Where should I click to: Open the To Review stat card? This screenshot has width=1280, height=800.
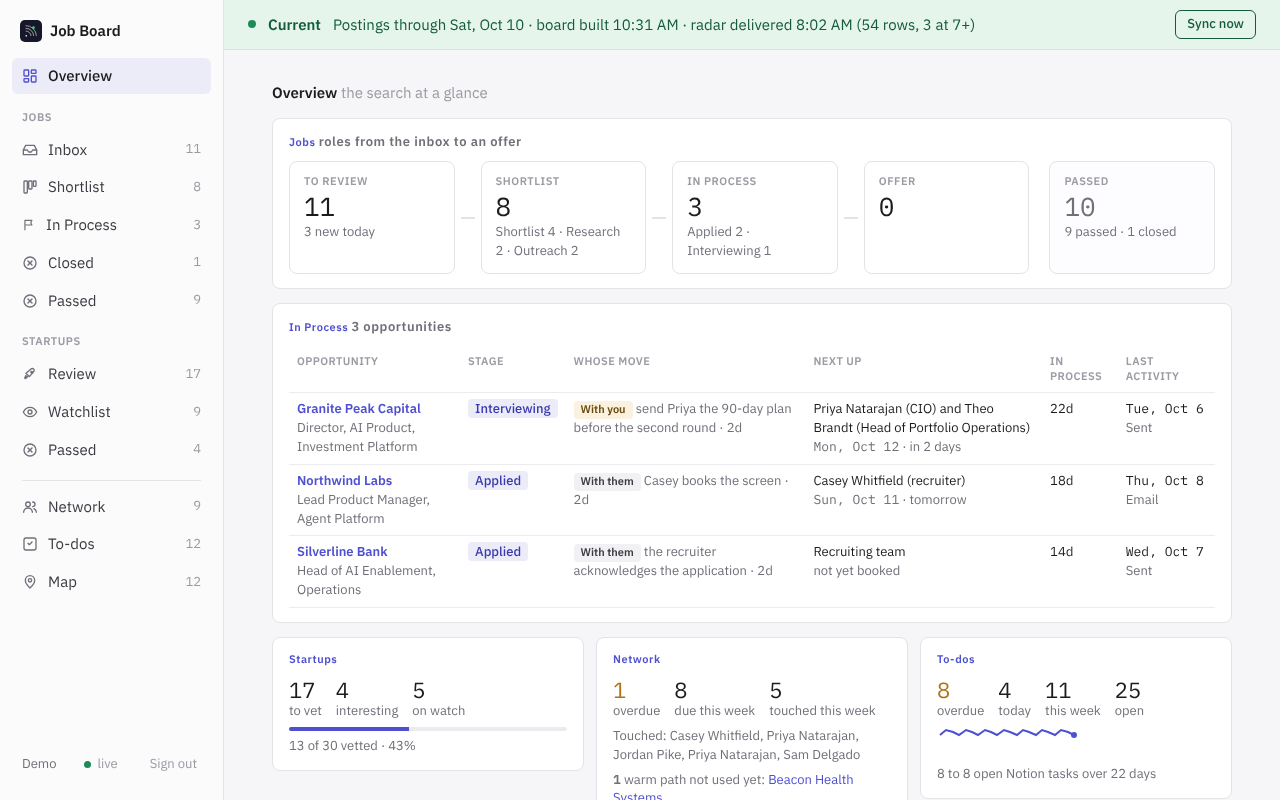coord(372,217)
